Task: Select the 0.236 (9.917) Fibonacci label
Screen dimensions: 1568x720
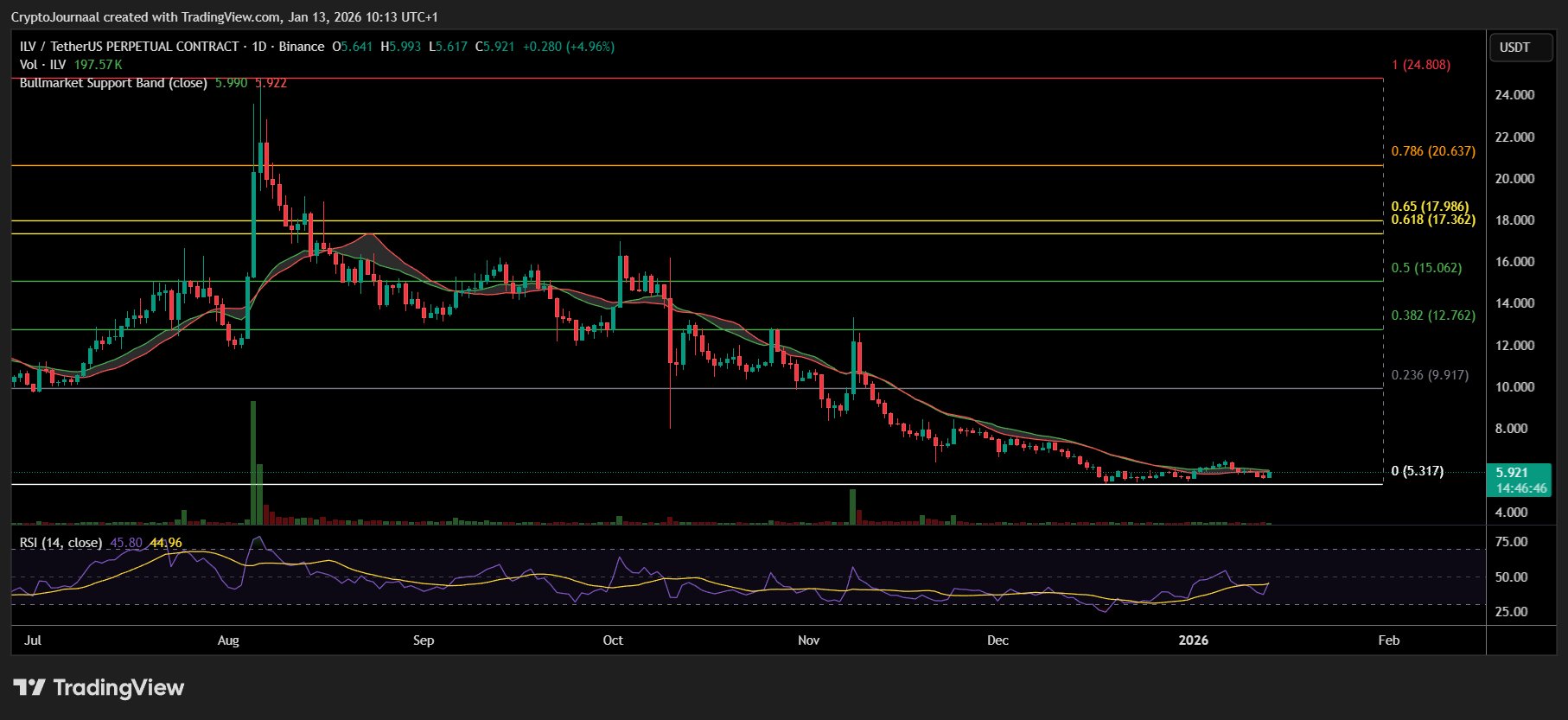Action: (1429, 375)
